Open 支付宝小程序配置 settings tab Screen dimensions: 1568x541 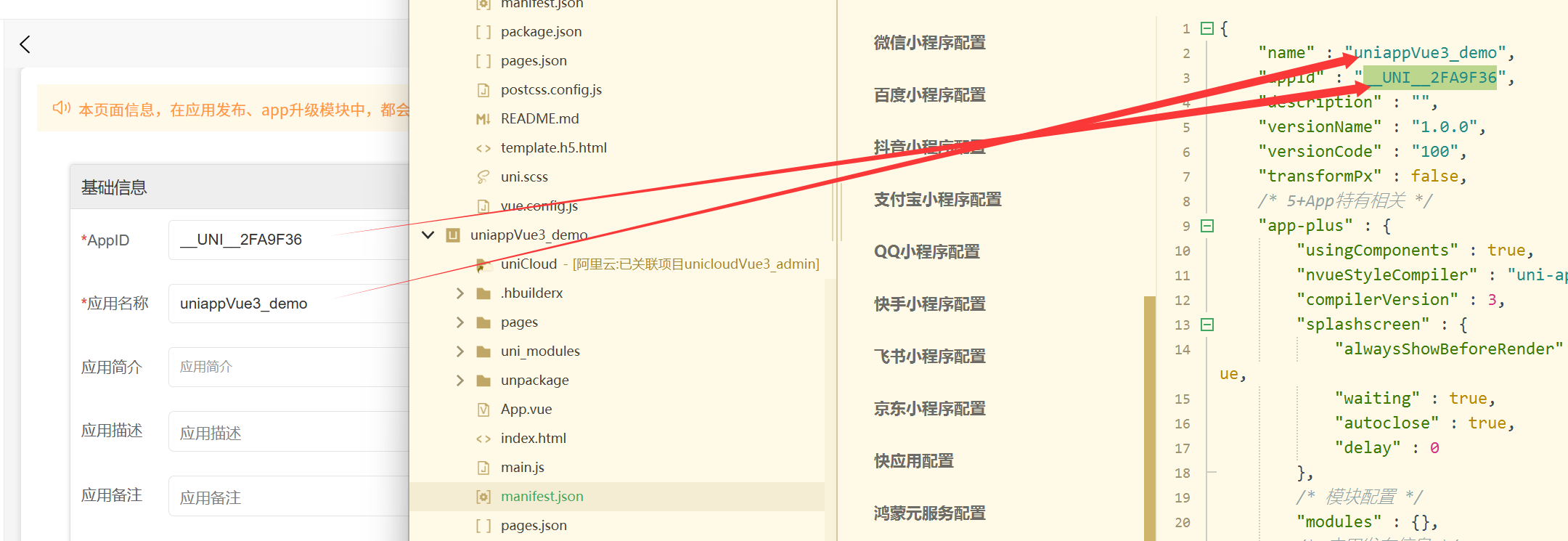[938, 200]
